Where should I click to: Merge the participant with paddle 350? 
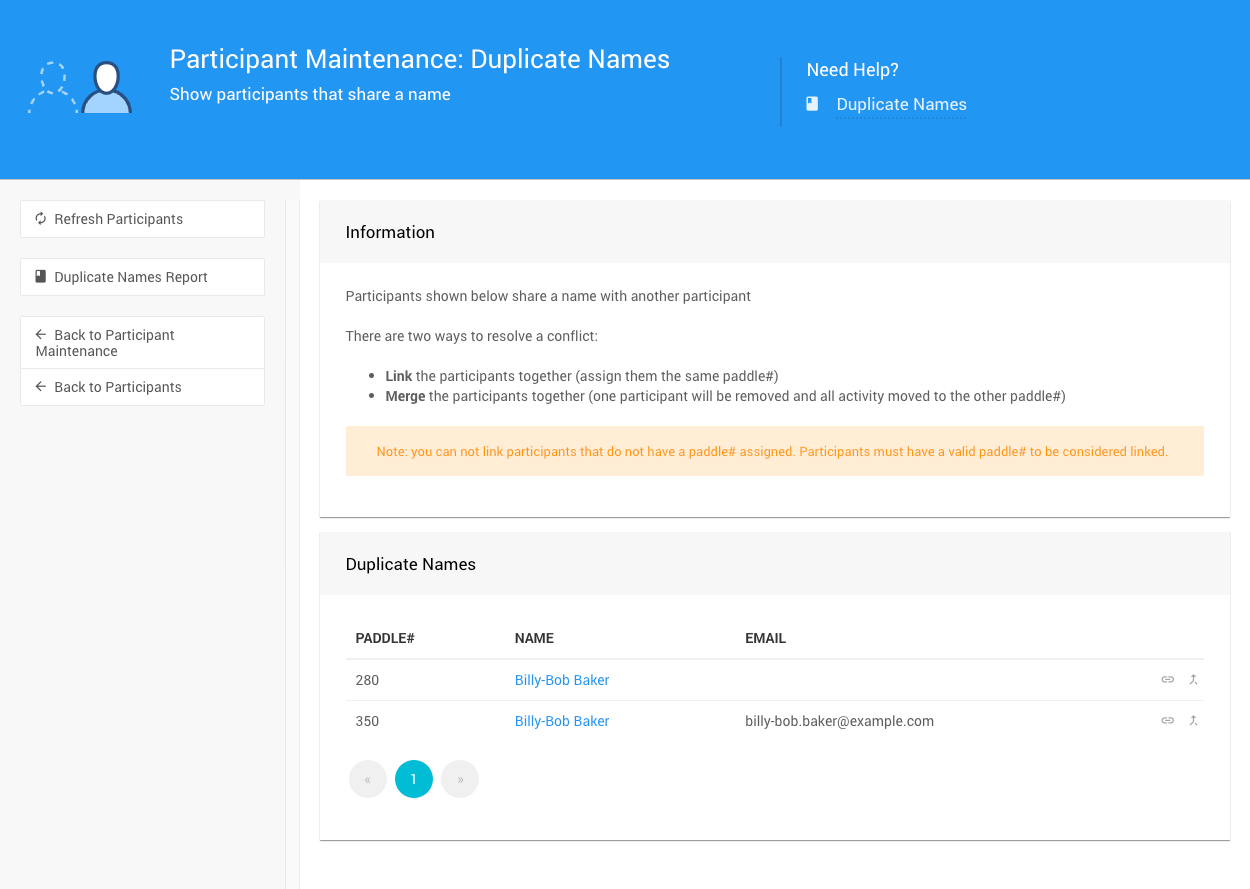click(1193, 721)
